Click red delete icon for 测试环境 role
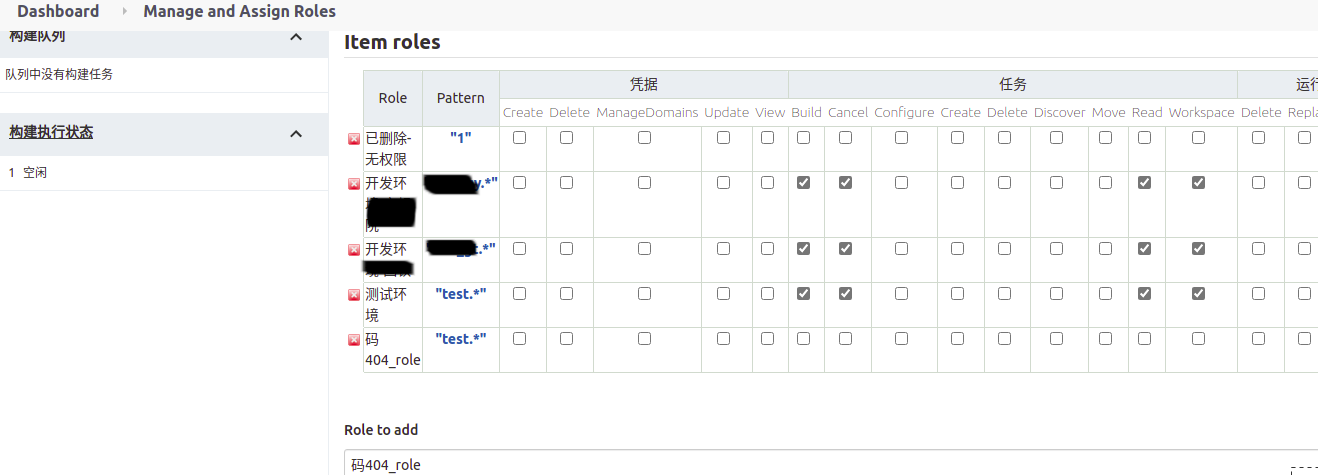Screen dimensions: 1318x475 point(353,295)
